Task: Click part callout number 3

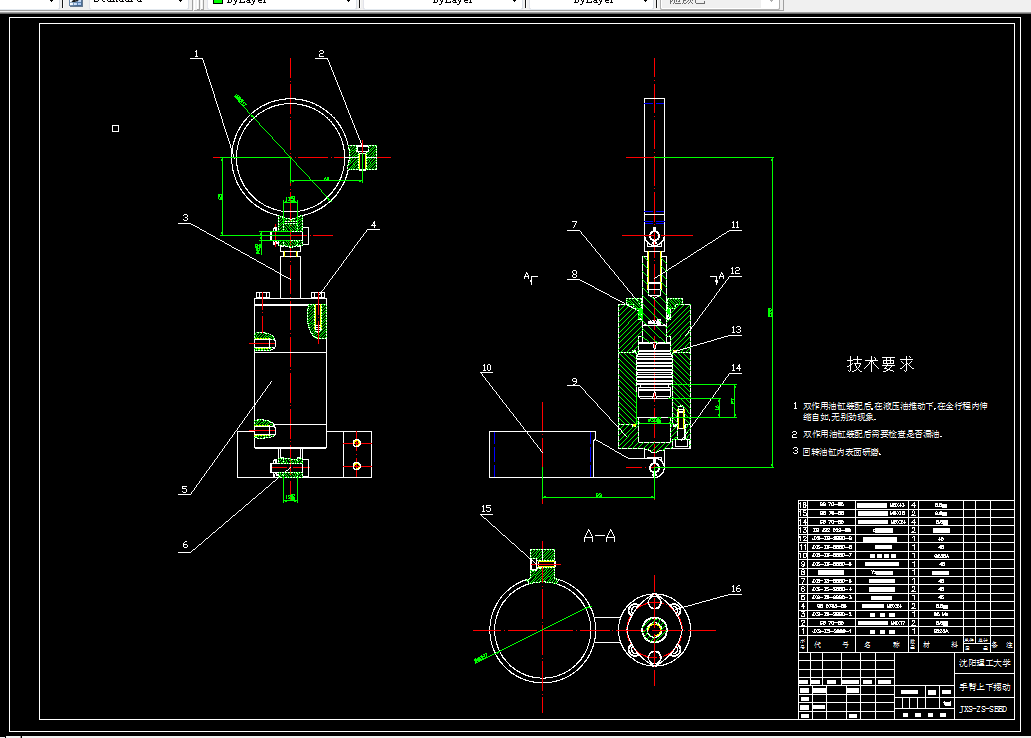Action: [185, 218]
